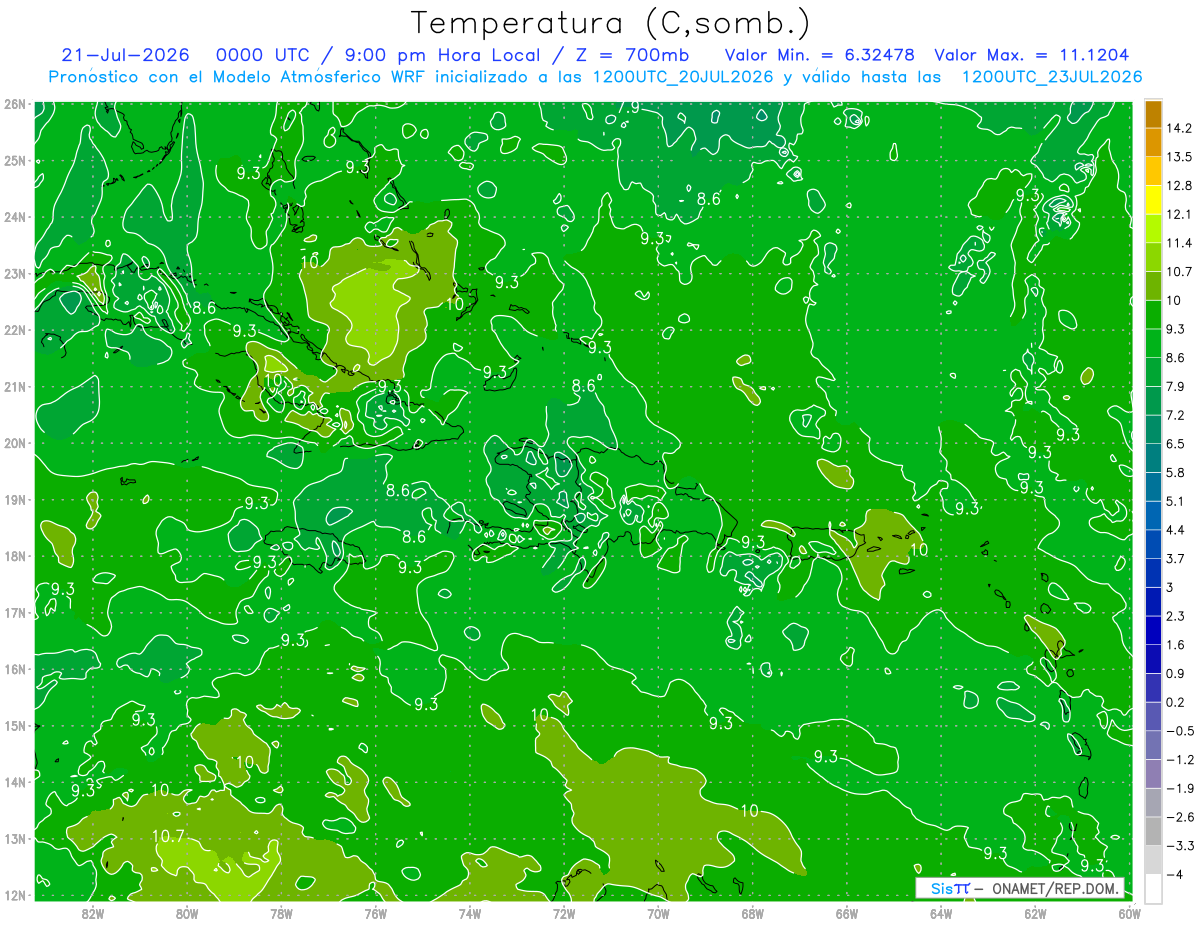The width and height of the screenshot is (1200, 927).
Task: Click the longitude axis label "62W"
Action: click(1035, 913)
